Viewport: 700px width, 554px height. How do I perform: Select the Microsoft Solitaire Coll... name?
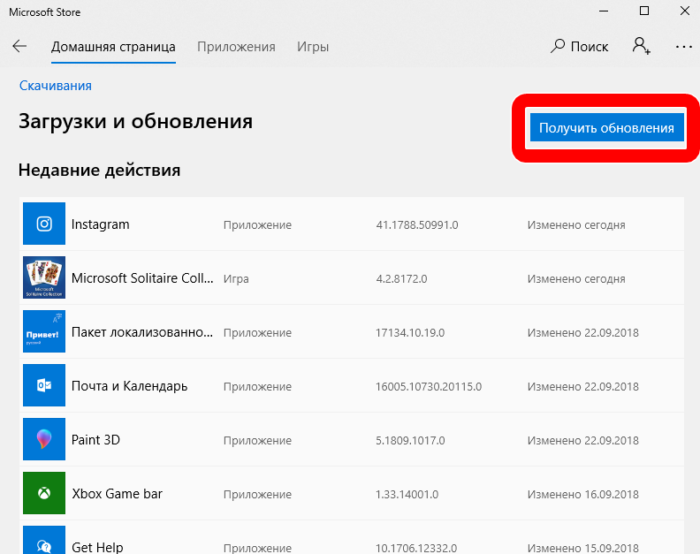click(x=142, y=278)
